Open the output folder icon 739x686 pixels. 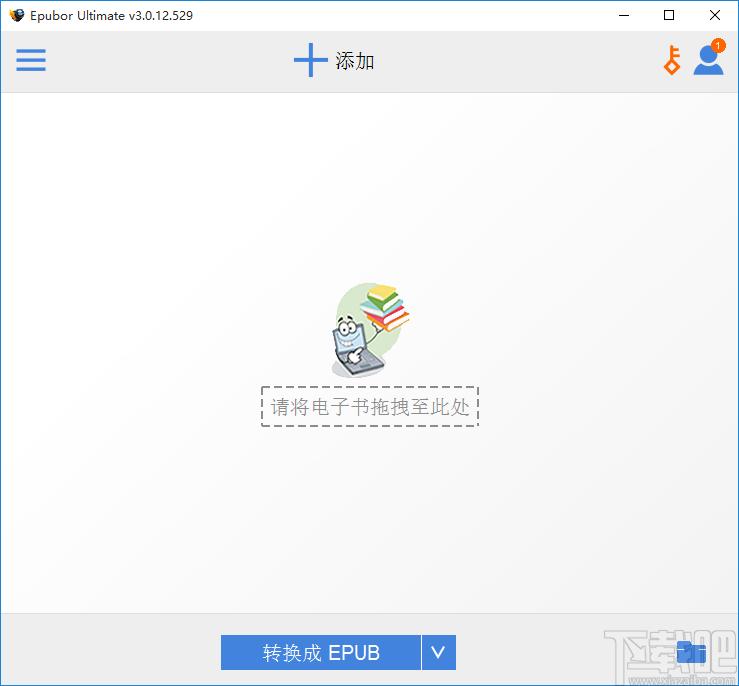click(x=691, y=653)
